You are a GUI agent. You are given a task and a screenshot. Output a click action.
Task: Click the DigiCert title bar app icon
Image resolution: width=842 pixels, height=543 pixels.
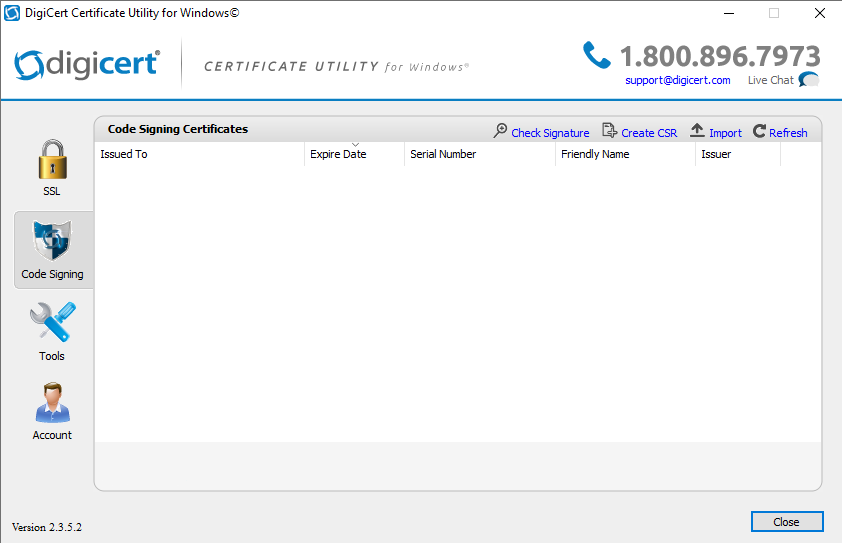point(12,13)
